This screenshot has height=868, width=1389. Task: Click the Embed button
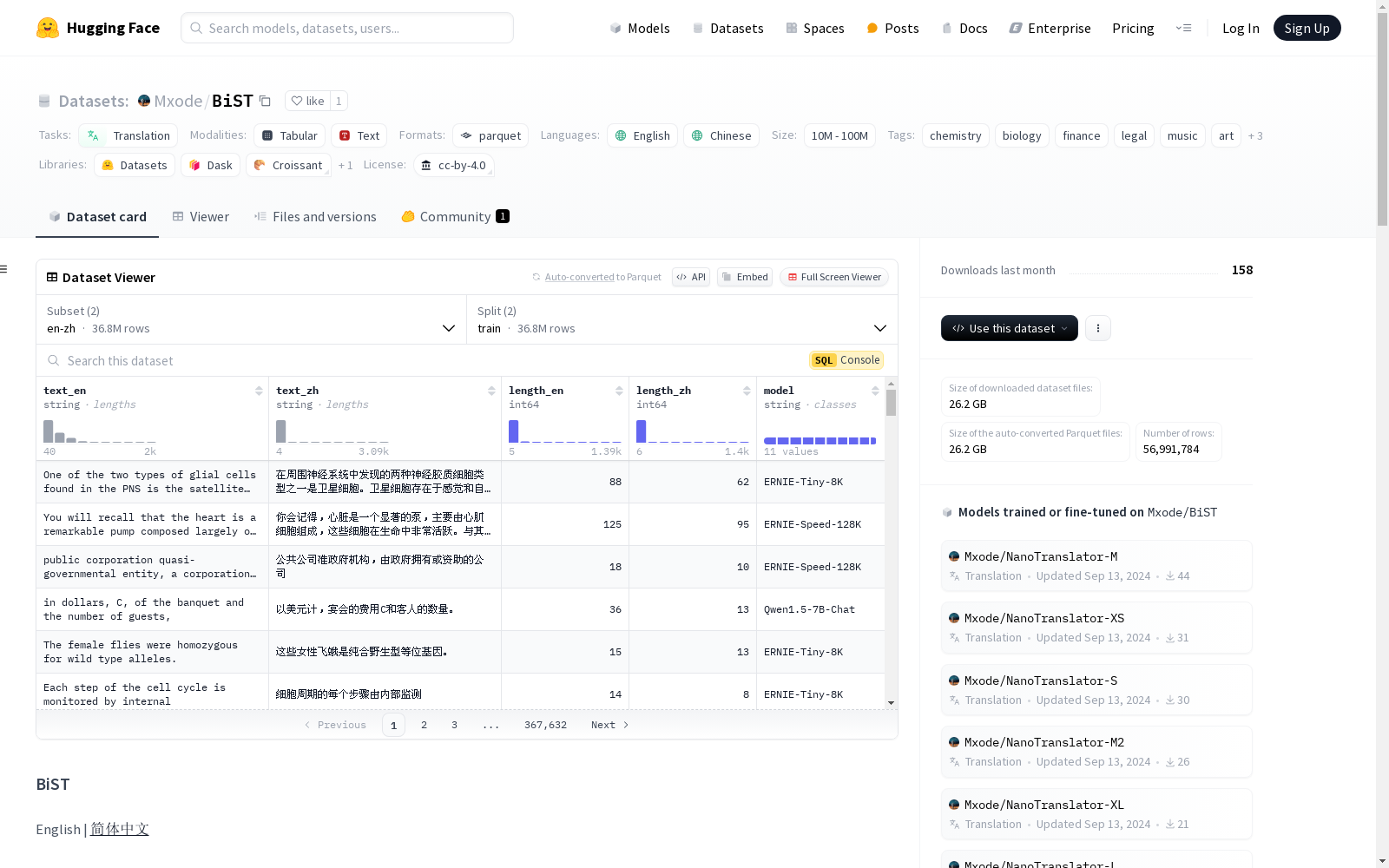pos(745,277)
